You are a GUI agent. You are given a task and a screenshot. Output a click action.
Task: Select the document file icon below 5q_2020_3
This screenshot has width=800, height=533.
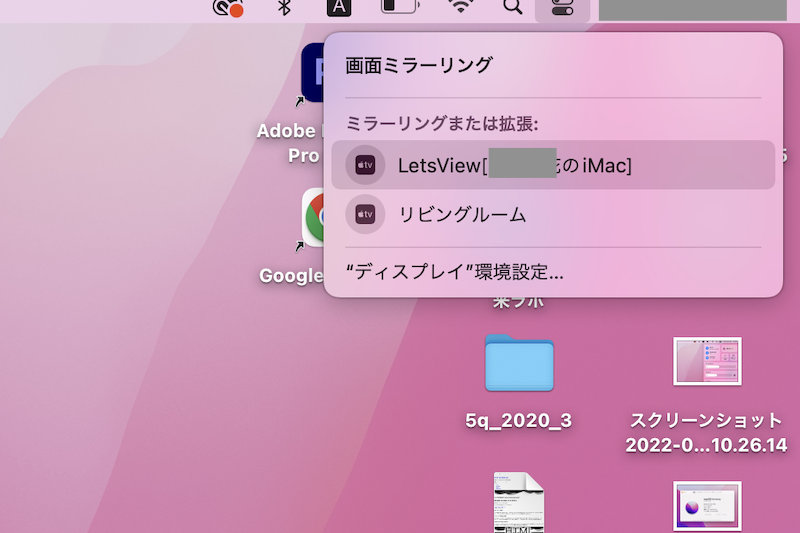(518, 502)
